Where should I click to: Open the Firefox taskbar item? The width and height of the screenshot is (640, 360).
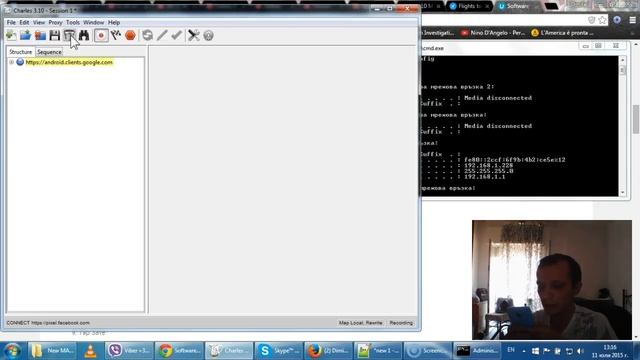(x=329, y=351)
